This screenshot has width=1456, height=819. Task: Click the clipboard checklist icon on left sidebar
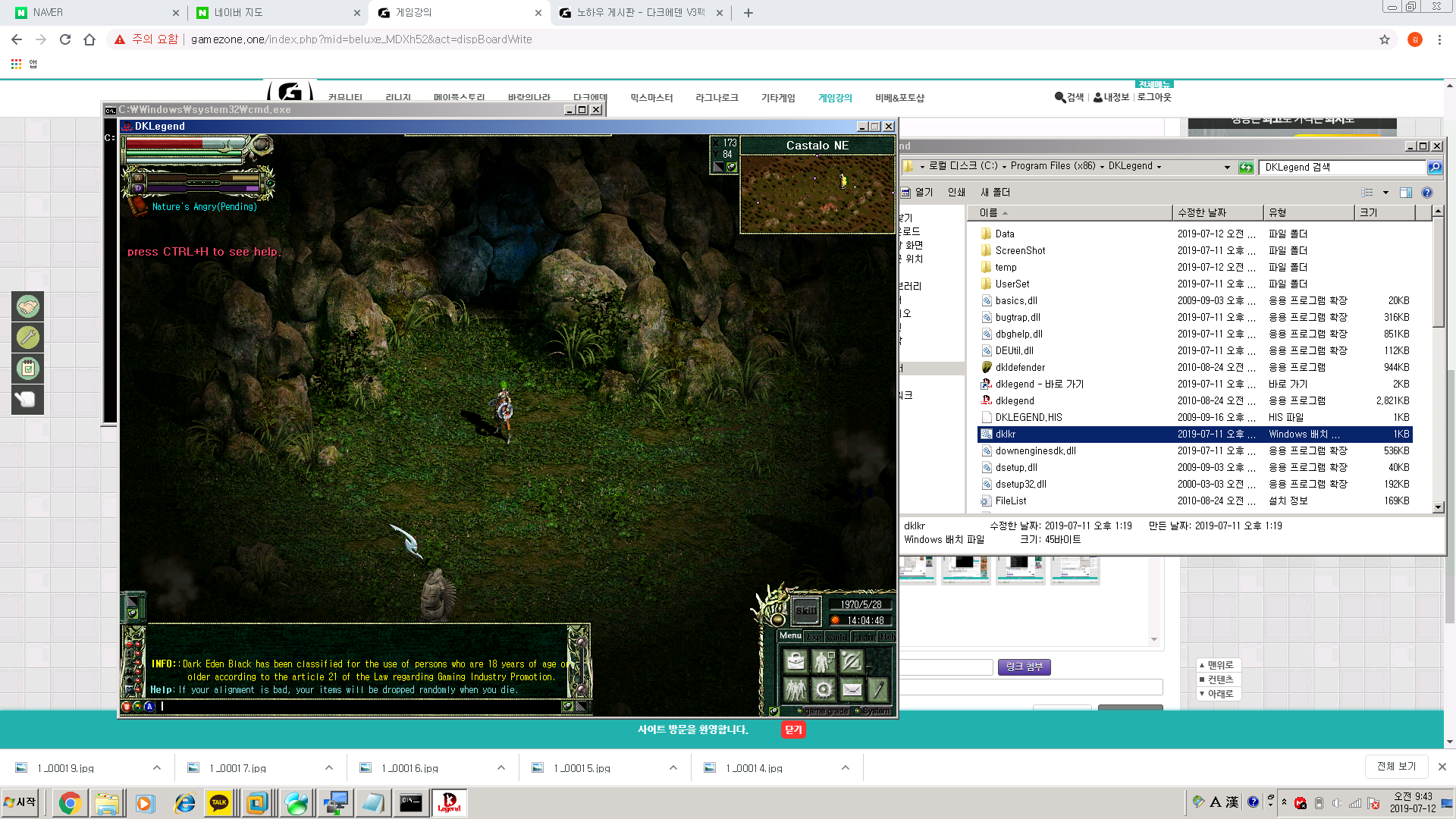(28, 369)
